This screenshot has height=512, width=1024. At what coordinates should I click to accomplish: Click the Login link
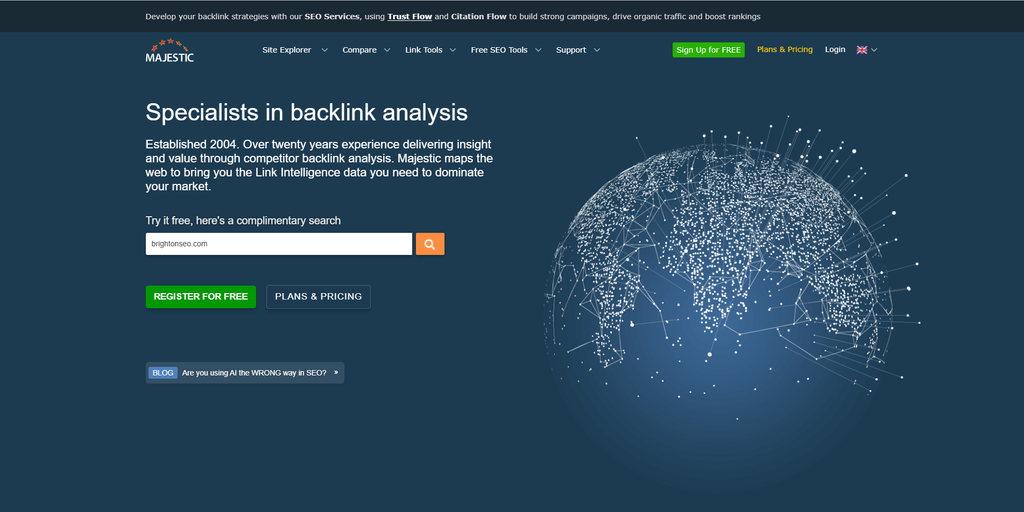[x=835, y=50]
